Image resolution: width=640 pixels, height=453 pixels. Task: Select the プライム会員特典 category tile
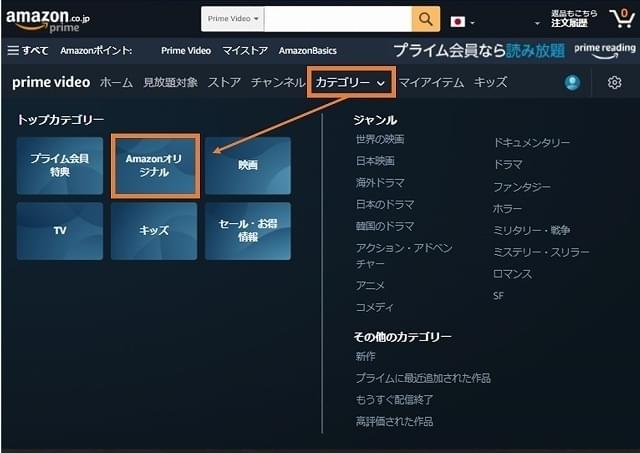(60, 165)
